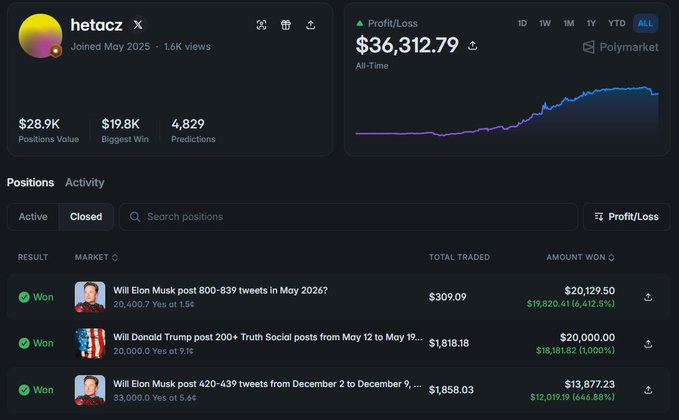
Task: Share the Elon Musk 420-439 tweets position
Action: (648, 390)
